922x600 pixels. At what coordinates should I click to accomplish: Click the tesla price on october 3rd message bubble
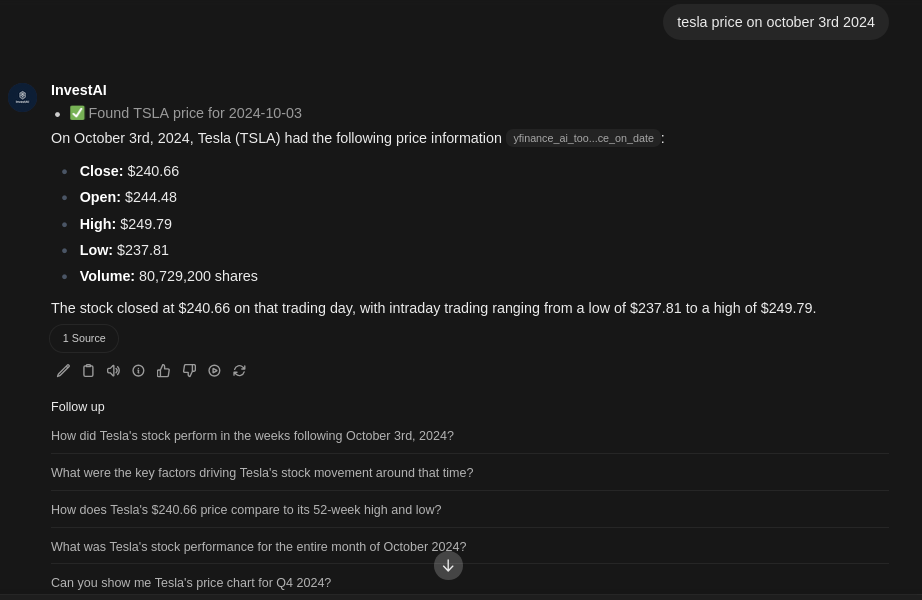(776, 22)
